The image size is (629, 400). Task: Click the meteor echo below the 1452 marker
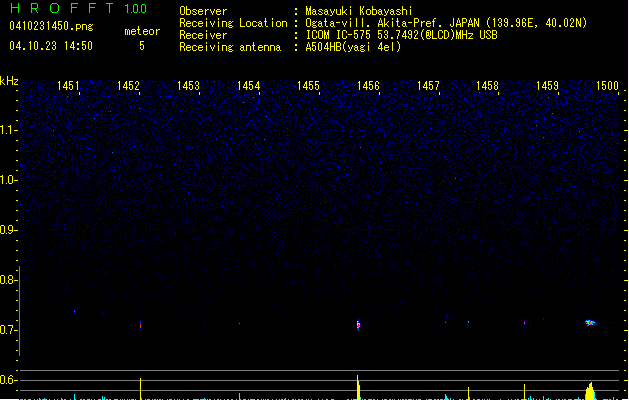pos(140,325)
